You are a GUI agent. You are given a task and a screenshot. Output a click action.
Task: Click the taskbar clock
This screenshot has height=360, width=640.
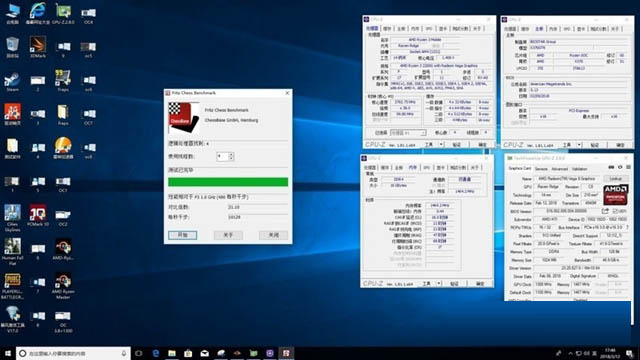(x=610, y=353)
